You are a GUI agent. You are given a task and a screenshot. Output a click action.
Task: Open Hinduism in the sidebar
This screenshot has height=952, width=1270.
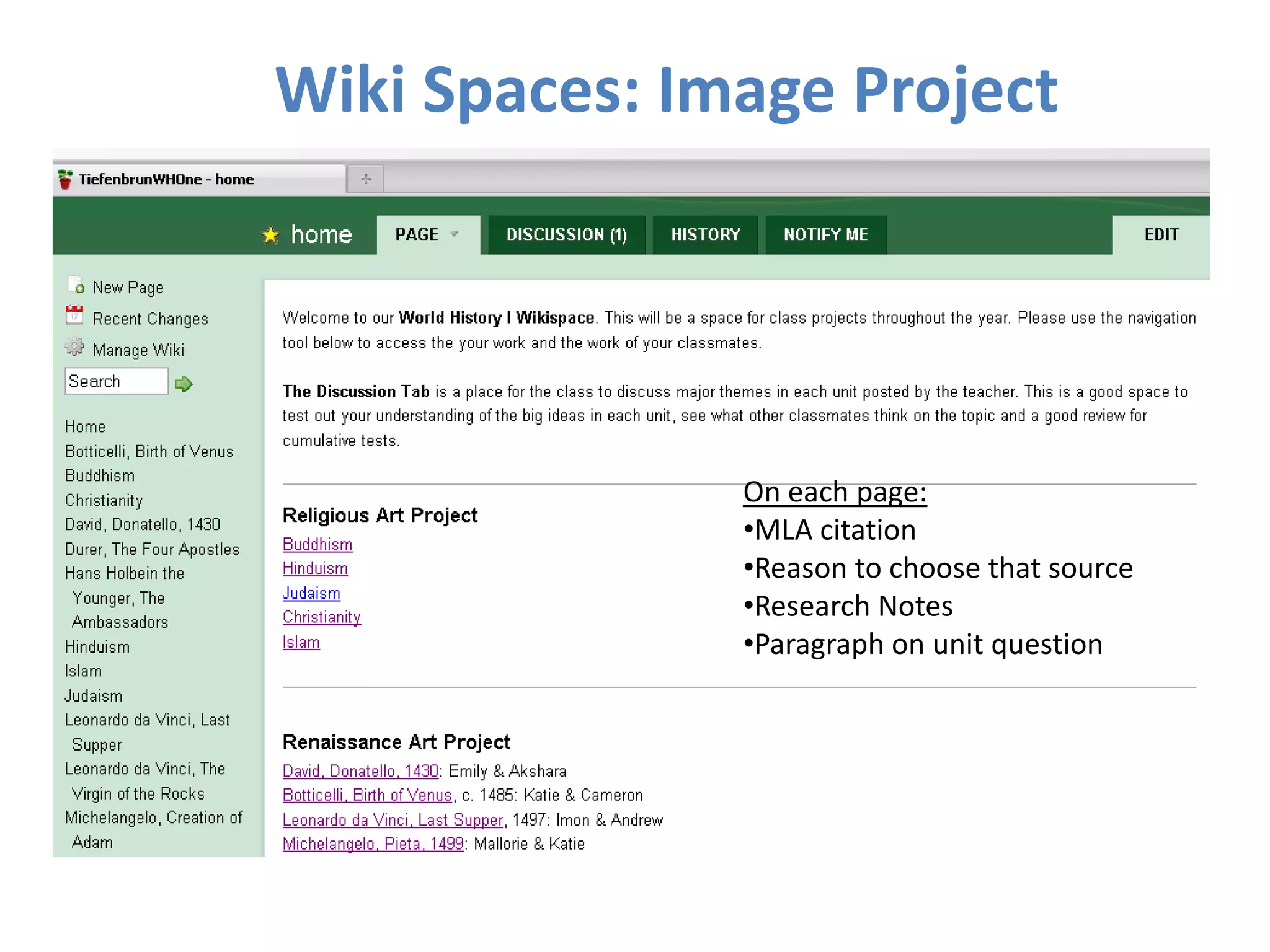coord(97,646)
